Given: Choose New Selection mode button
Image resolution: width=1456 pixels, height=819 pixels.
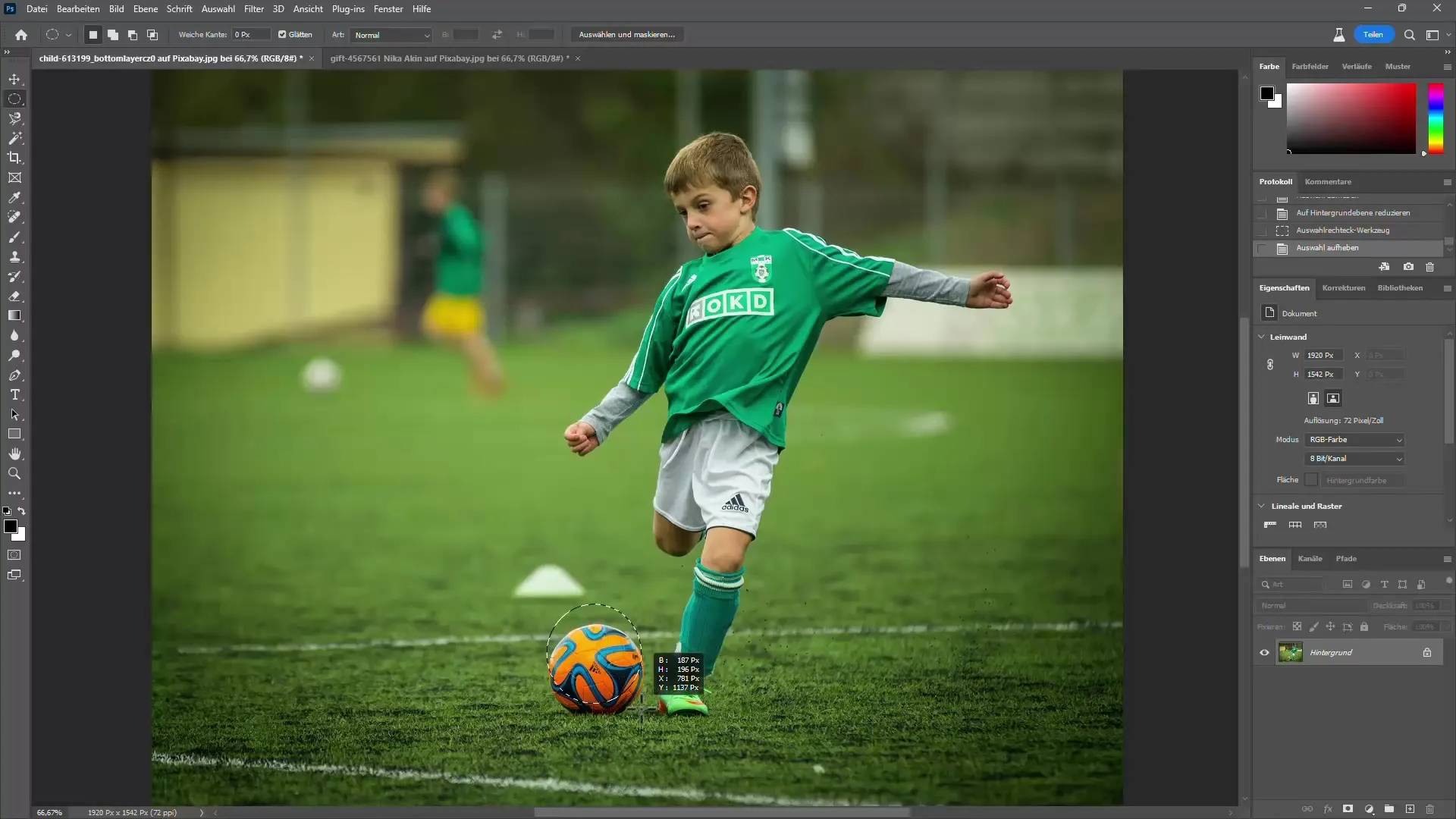Looking at the screenshot, I should point(93,35).
